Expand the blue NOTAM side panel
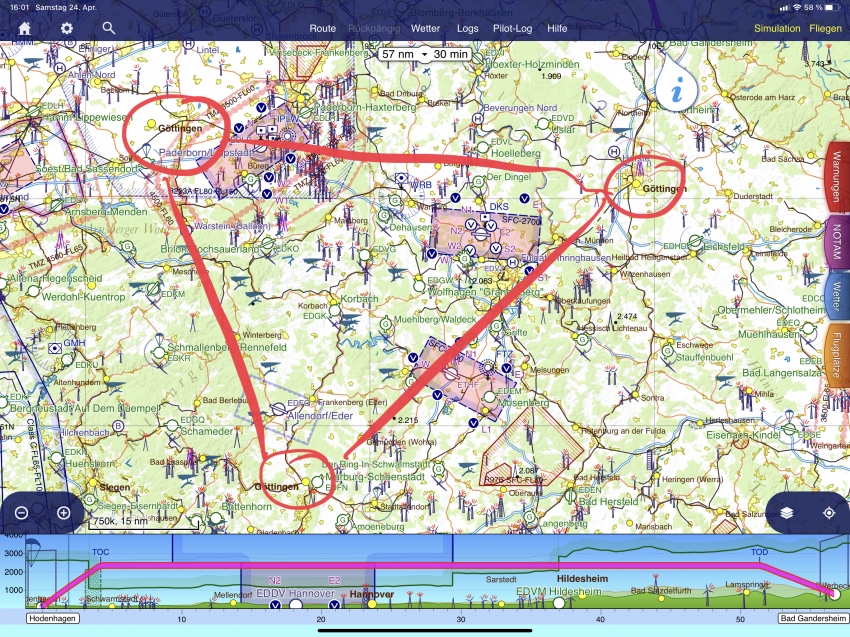The width and height of the screenshot is (850, 637). coord(836,244)
